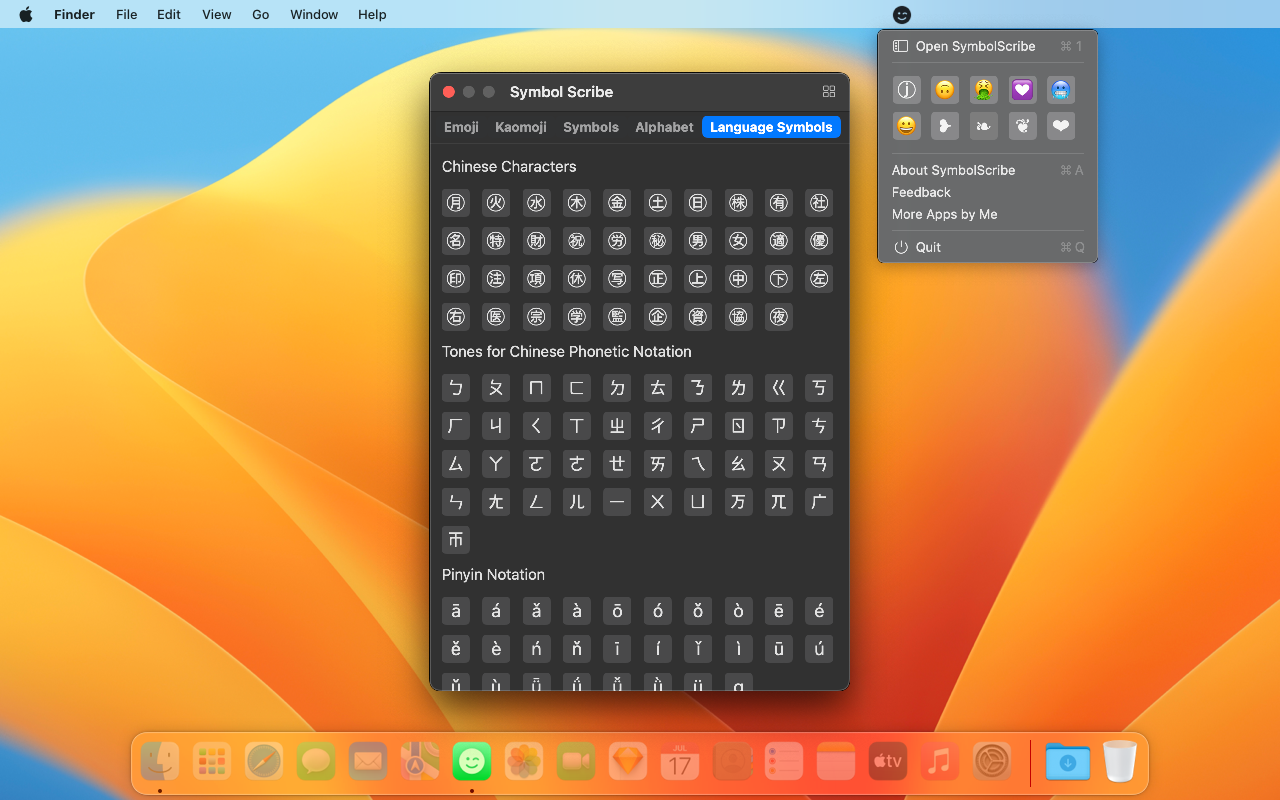Select the ú pinyin letter
Viewport: 1280px width, 800px height.
[819, 649]
